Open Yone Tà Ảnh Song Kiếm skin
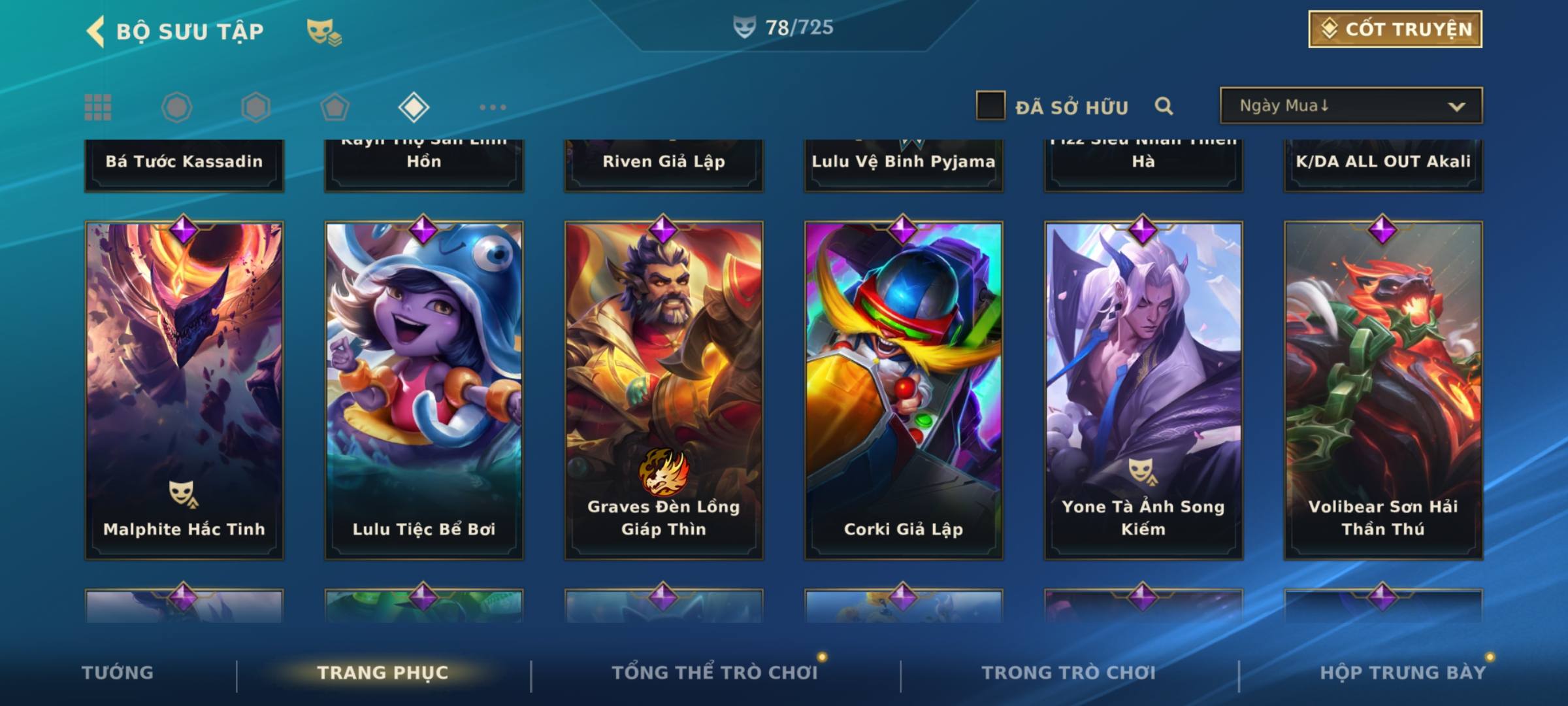Viewport: 1568px width, 706px height. coord(1143,391)
